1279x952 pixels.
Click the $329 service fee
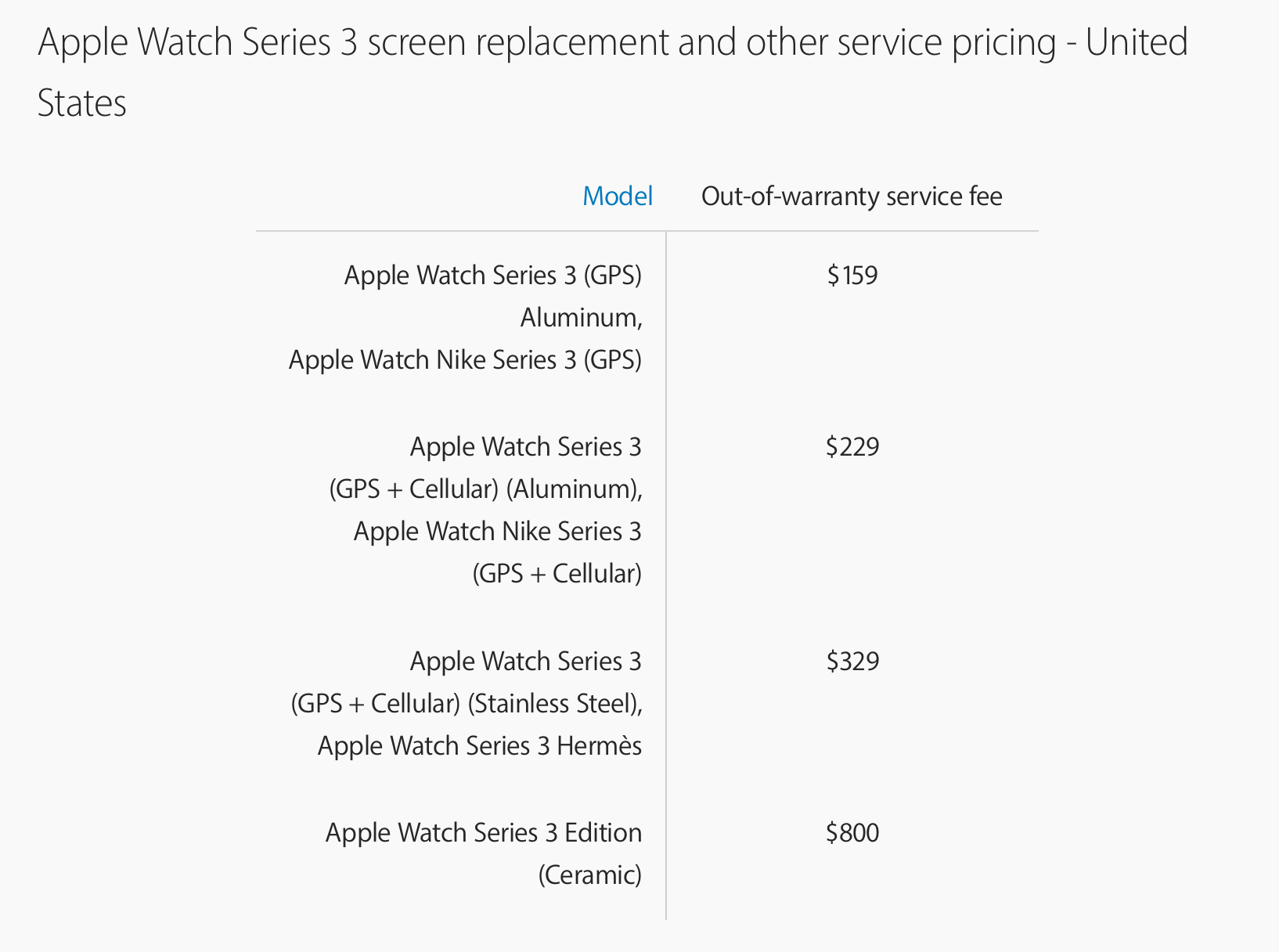coord(852,662)
